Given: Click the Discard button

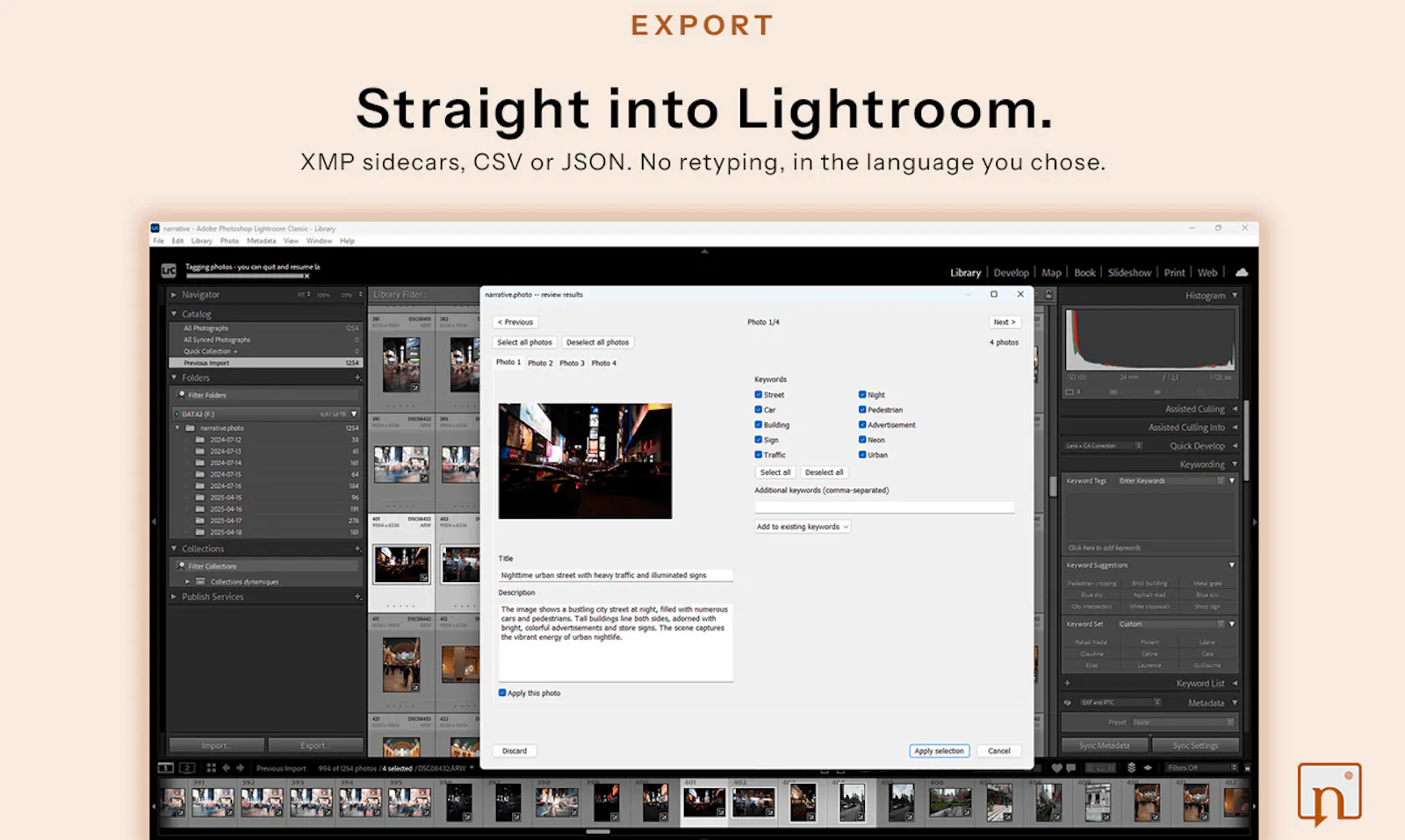Looking at the screenshot, I should click(515, 750).
